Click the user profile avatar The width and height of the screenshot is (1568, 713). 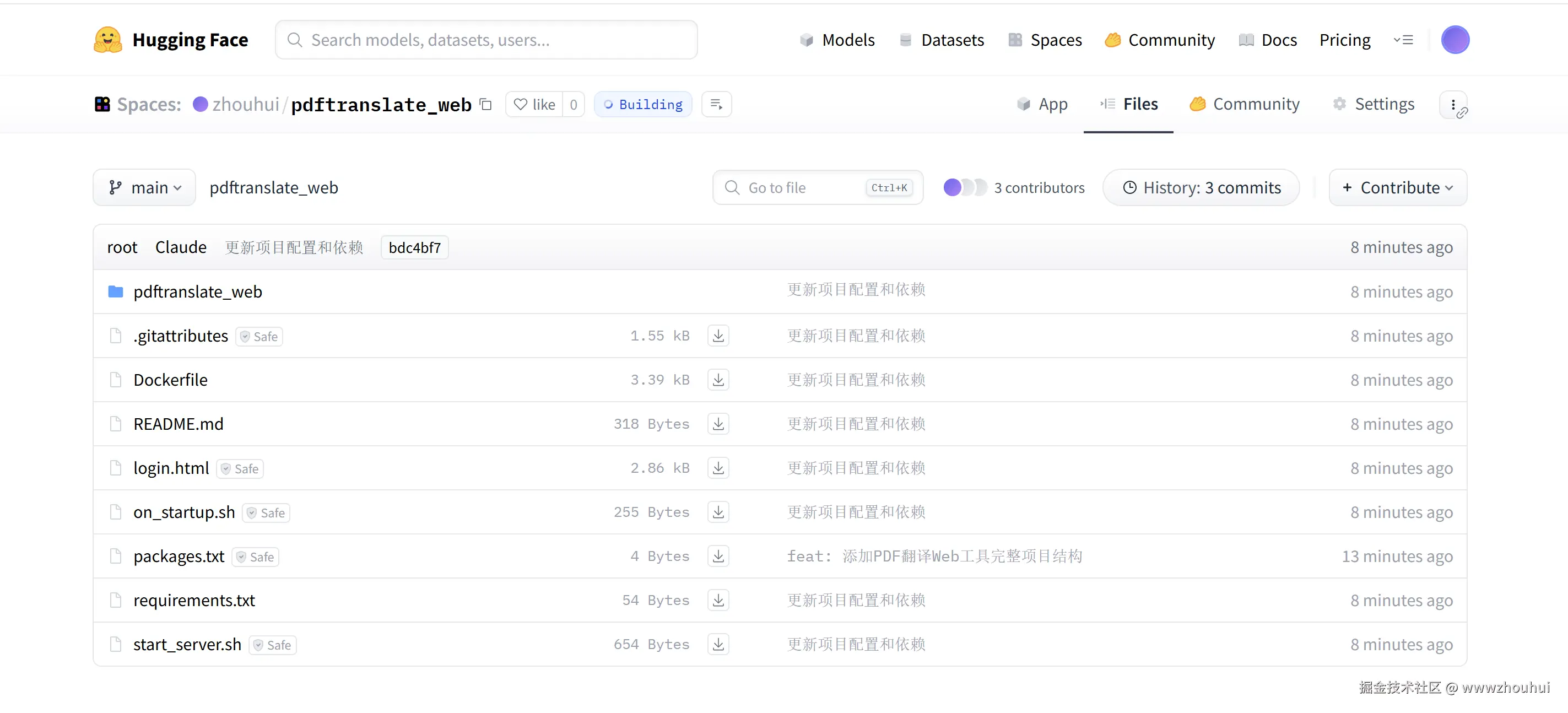1455,40
